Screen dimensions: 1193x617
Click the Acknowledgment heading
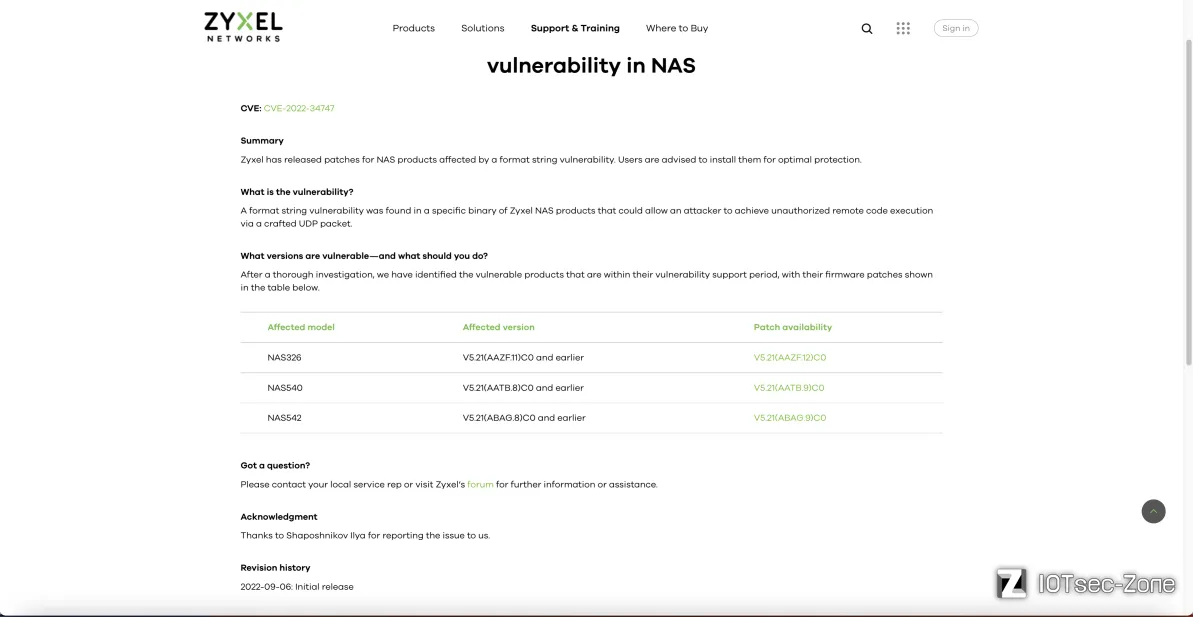tap(278, 517)
